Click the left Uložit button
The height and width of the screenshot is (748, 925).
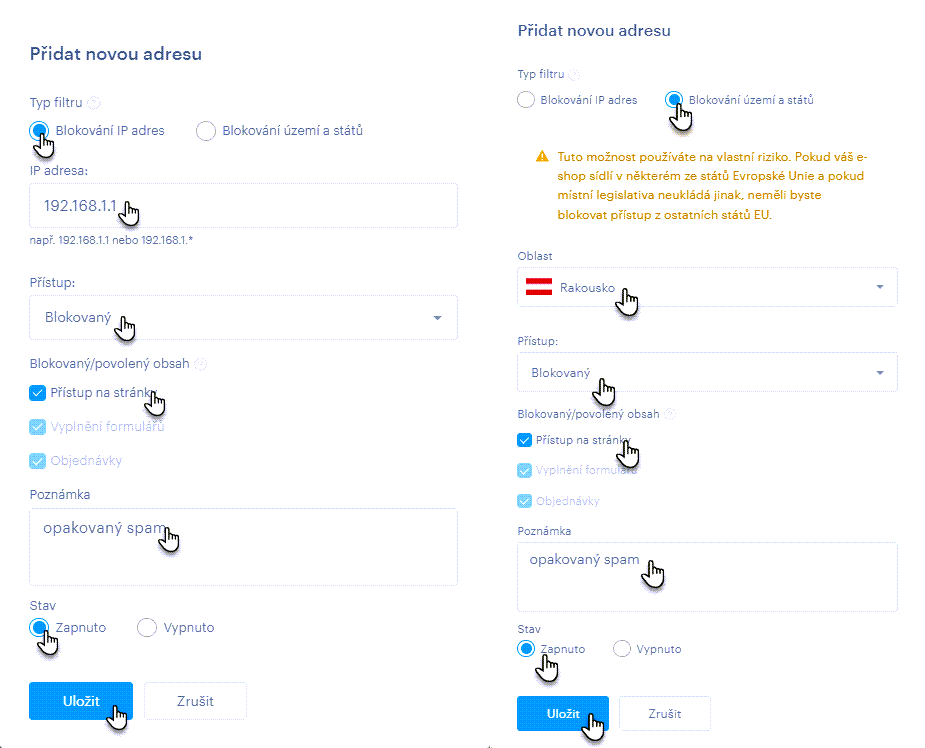[x=81, y=701]
